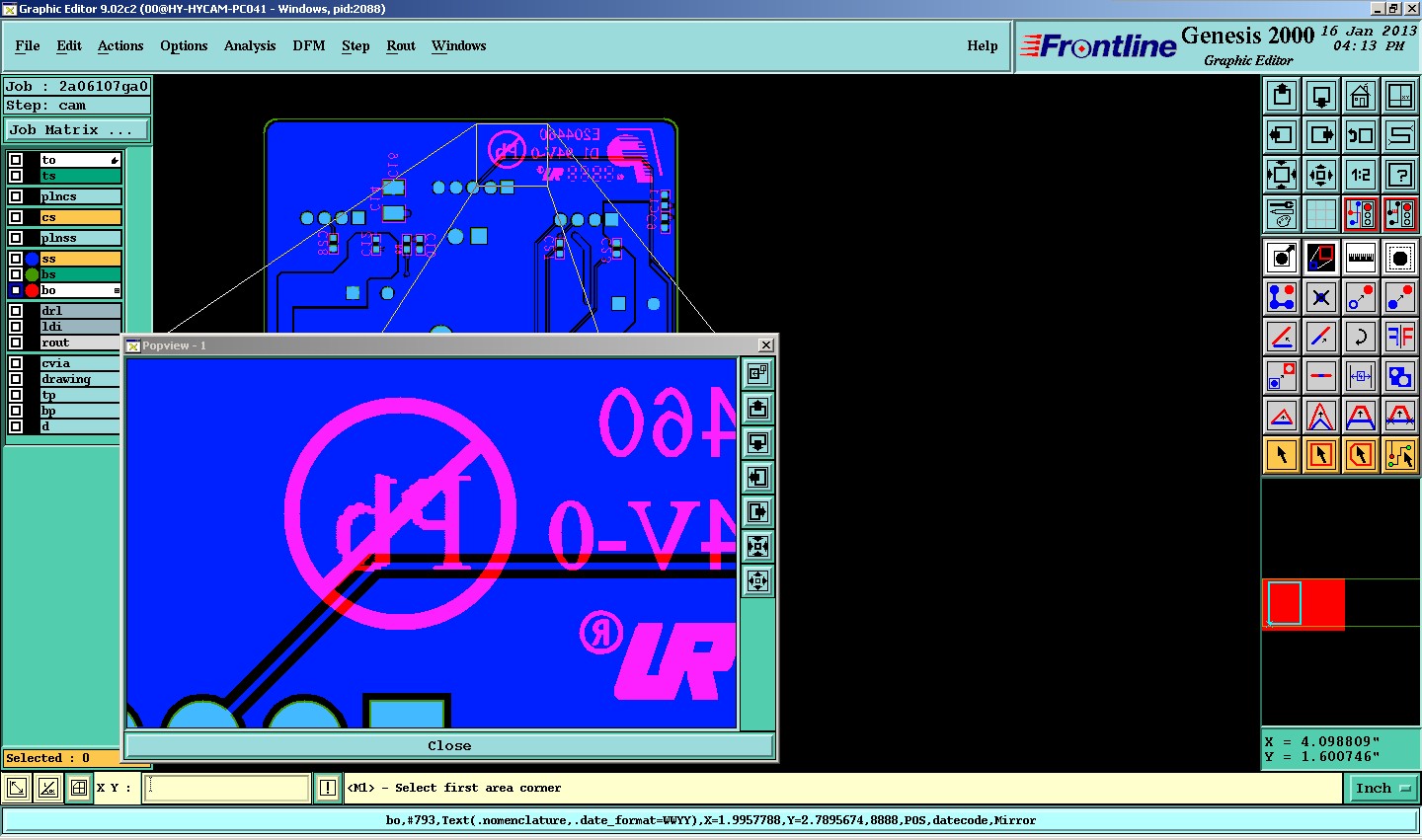Pan view up arrow icon

click(x=1282, y=96)
